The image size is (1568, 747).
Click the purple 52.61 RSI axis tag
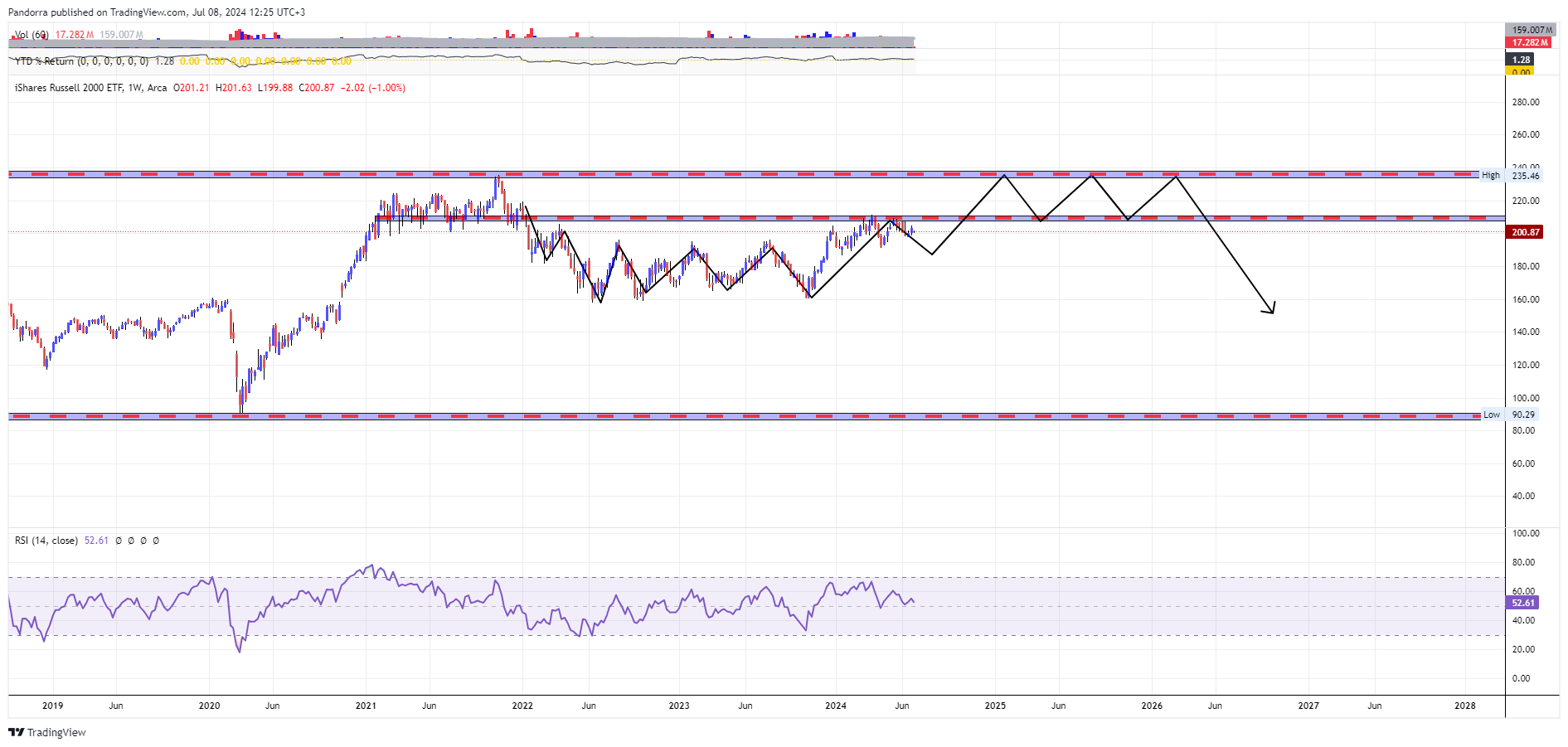pos(1522,603)
